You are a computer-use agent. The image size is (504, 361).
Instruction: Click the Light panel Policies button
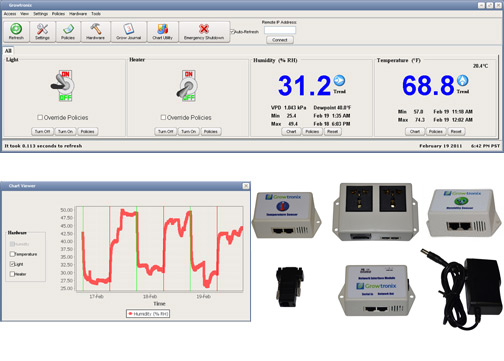coord(87,132)
